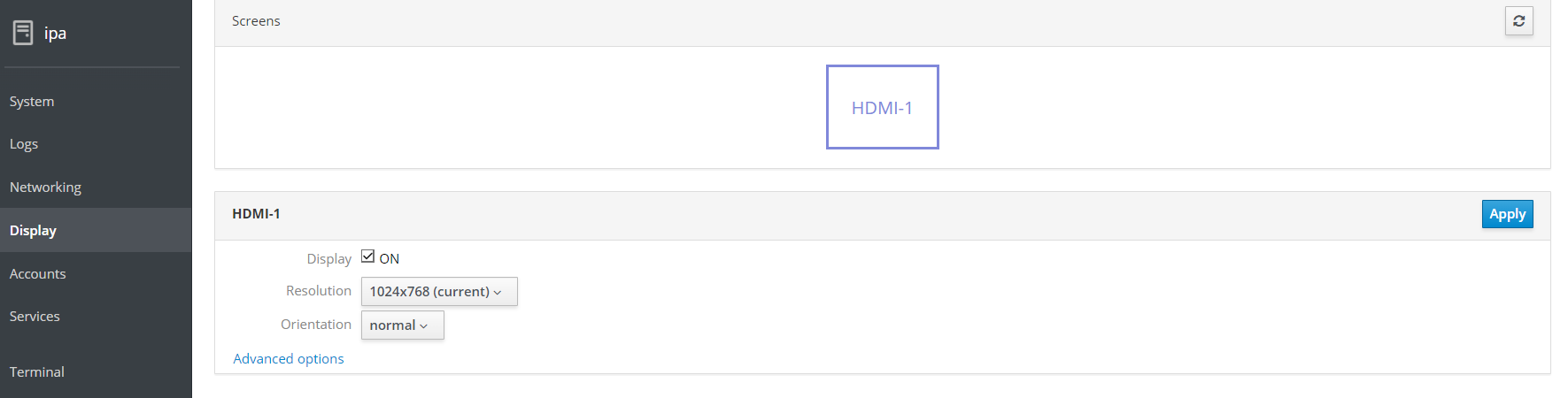Toggle the Display ON checkbox

[x=367, y=256]
